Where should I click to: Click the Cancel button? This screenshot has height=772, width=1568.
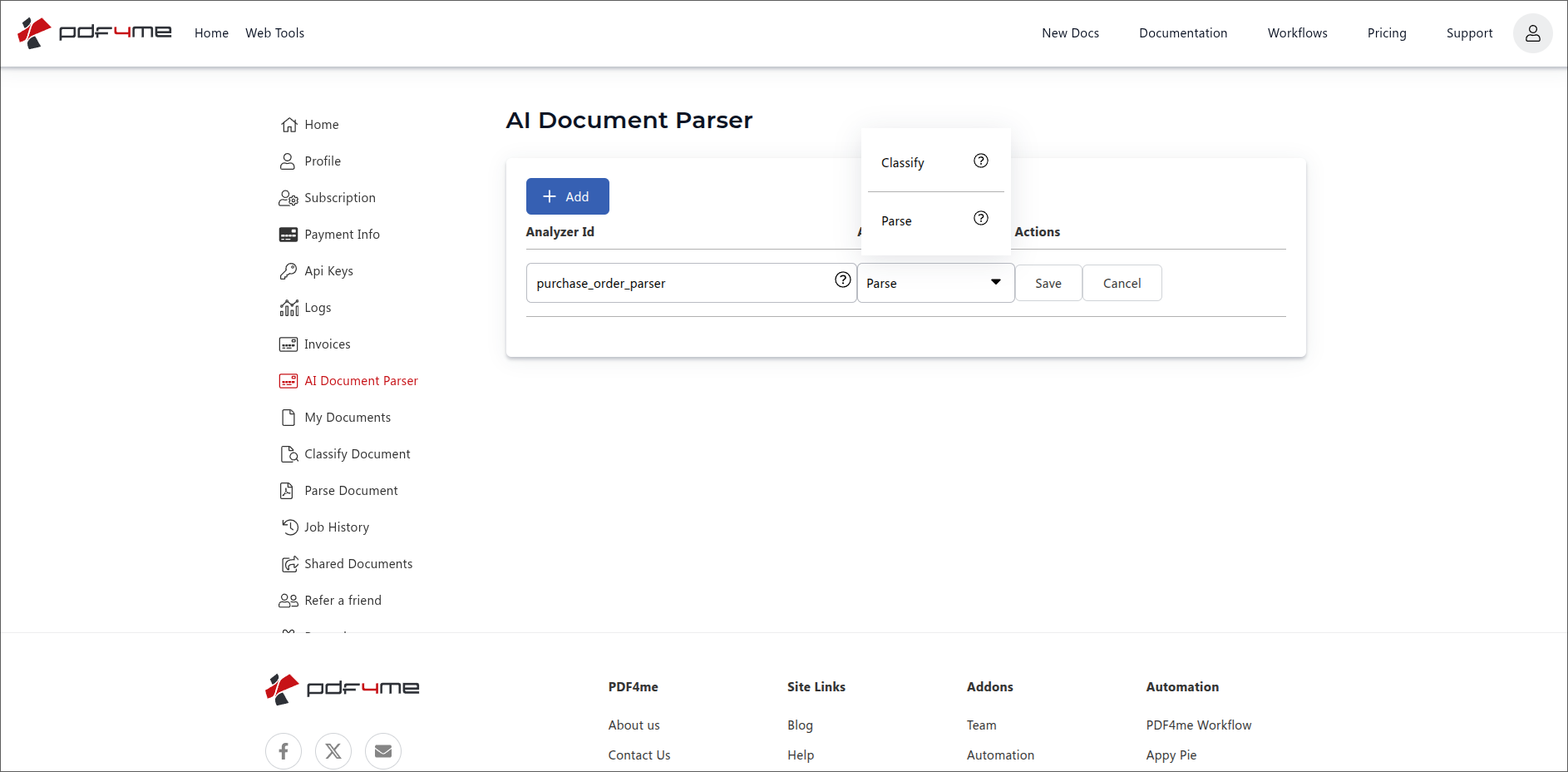point(1122,283)
